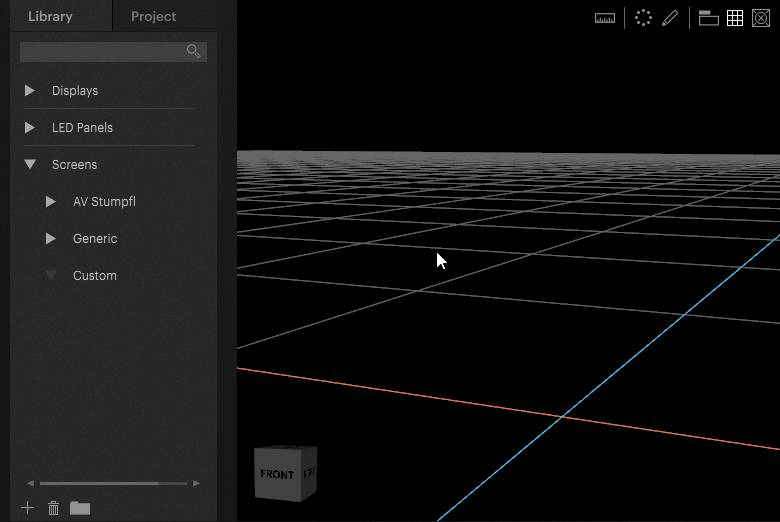Select the Displays tree label
The width and height of the screenshot is (780, 522).
75,91
